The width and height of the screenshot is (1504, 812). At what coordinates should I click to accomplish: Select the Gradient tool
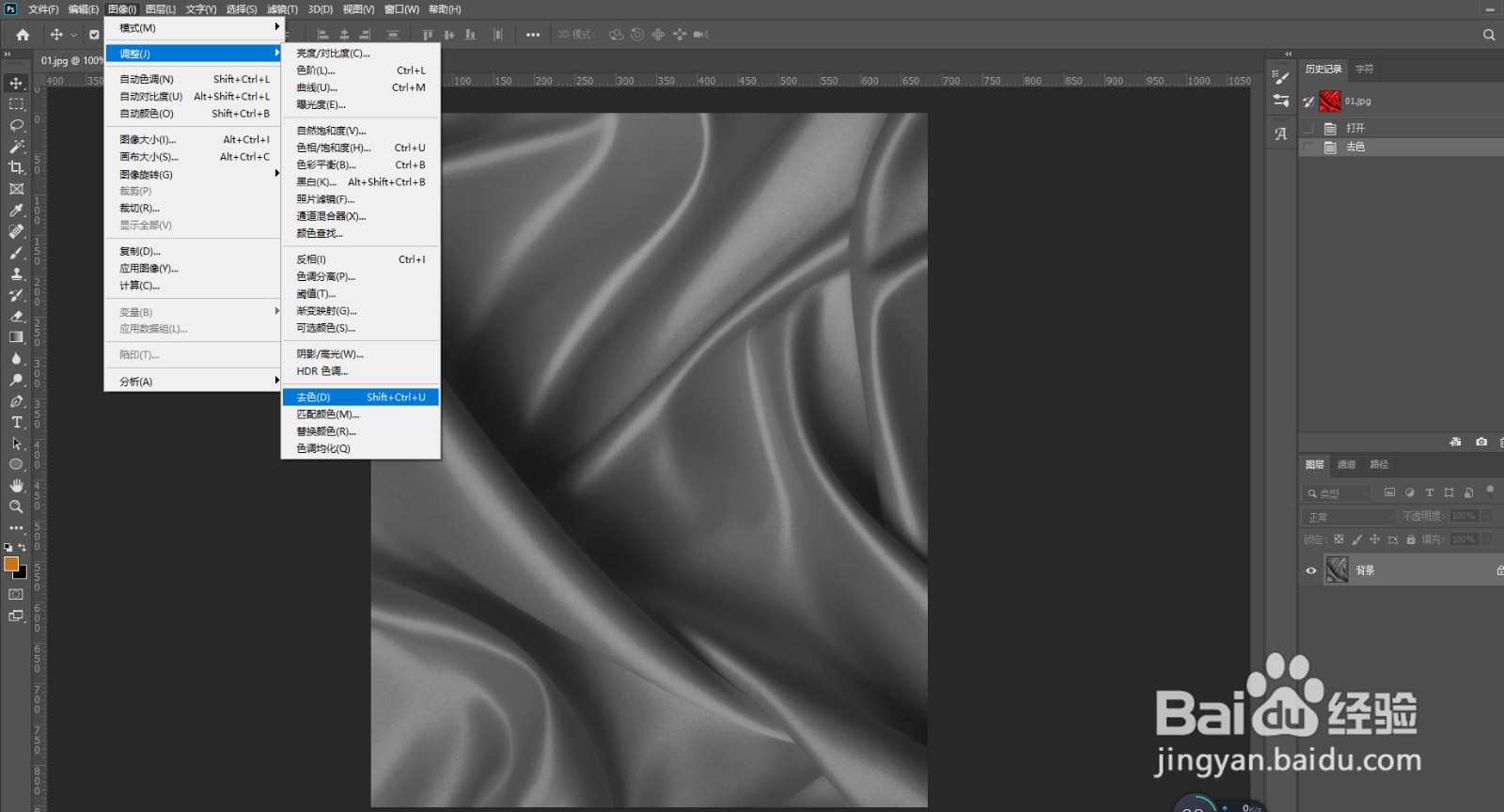(x=16, y=337)
